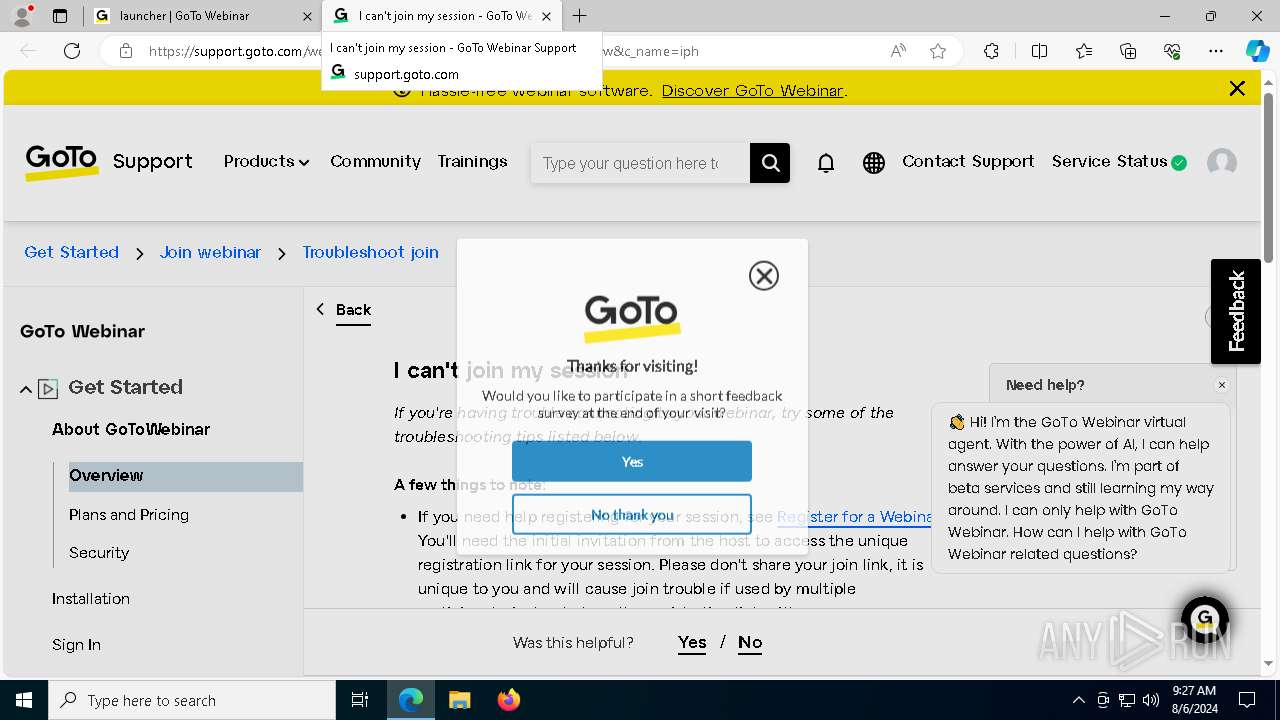This screenshot has width=1280, height=720.
Task: Launch Firefox from taskbar
Action: pyautogui.click(x=509, y=700)
